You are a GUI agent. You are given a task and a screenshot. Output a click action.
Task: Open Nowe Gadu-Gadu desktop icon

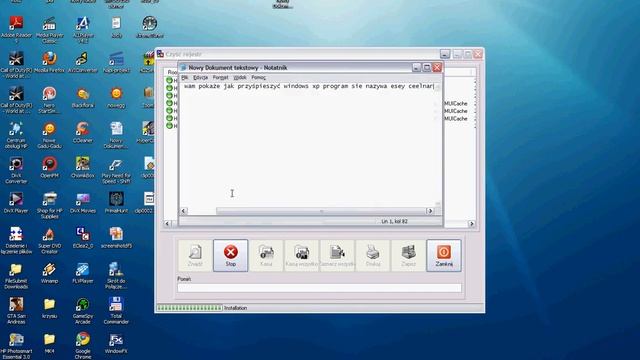pyautogui.click(x=49, y=135)
